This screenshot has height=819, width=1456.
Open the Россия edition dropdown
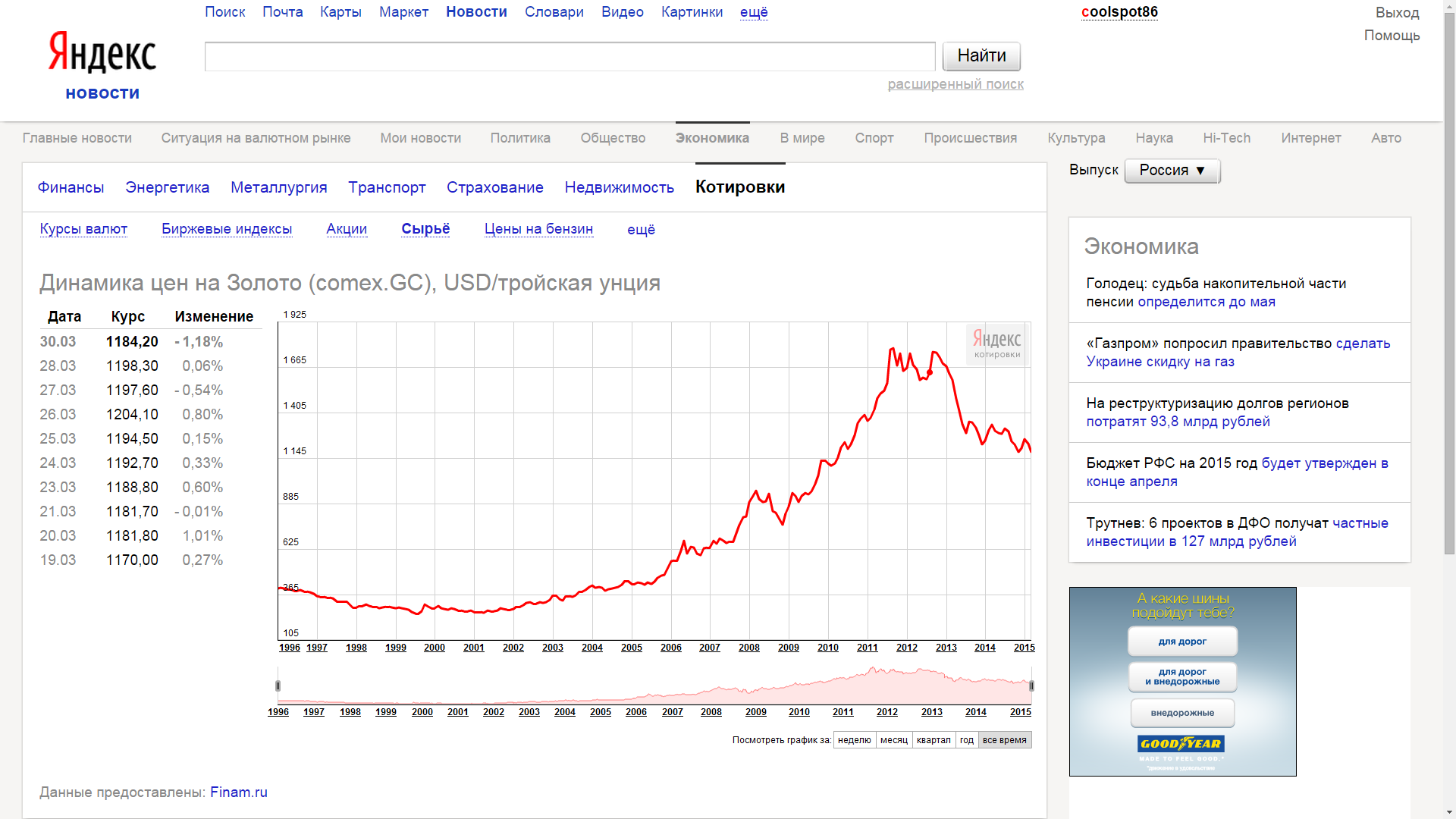[1172, 171]
